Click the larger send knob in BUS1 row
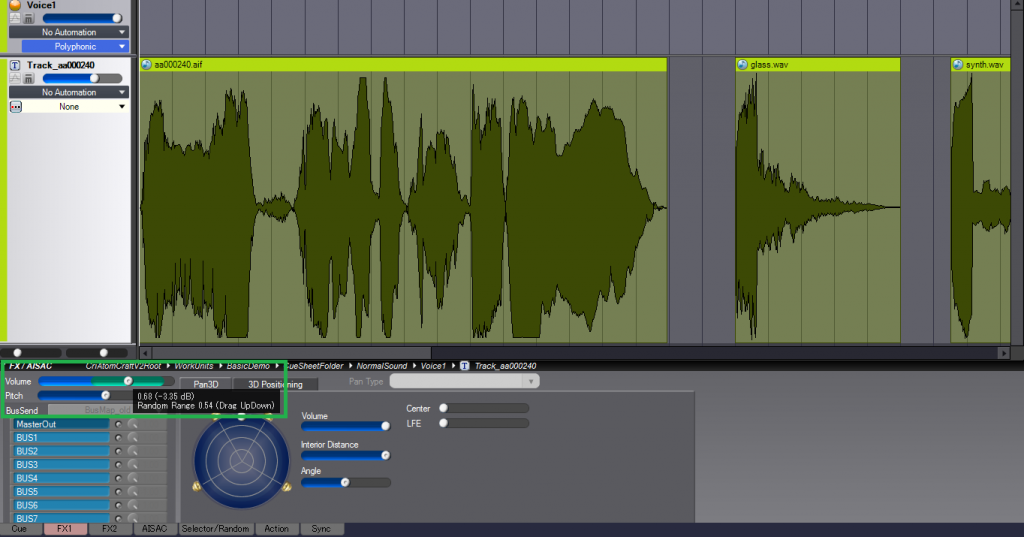Screen dimensions: 1024x537 133,438
